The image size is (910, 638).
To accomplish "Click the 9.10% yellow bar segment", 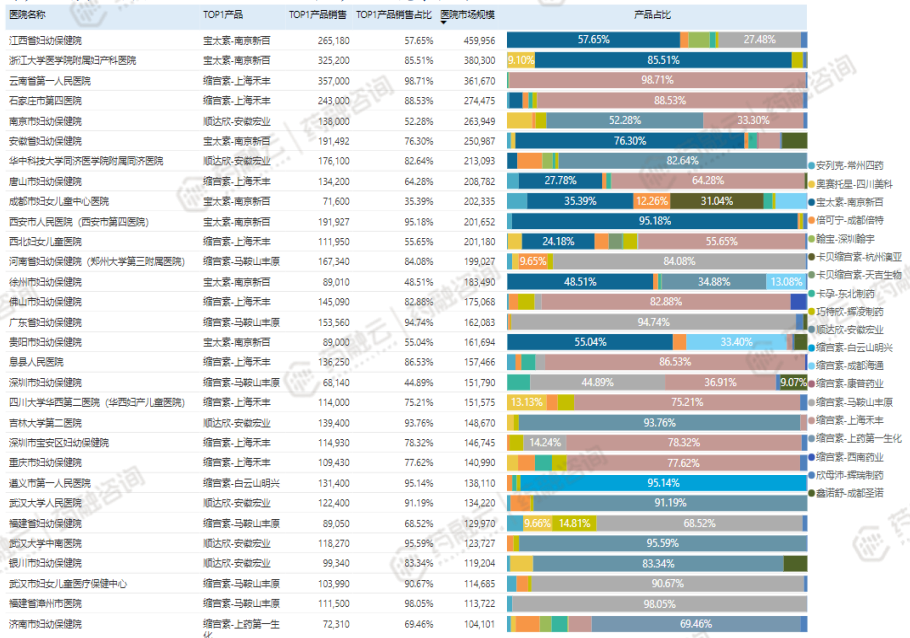I will 521,60.
